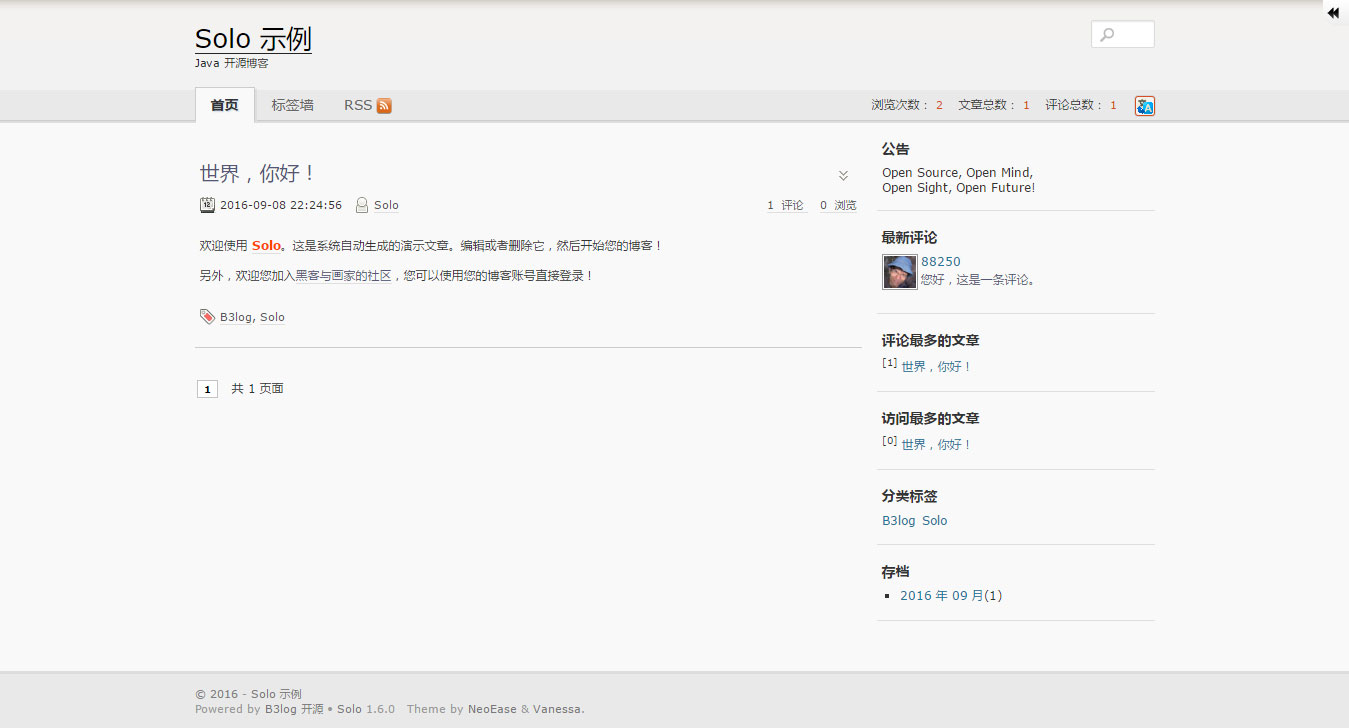Click the Vanessa link in footer
1349x728 pixels.
click(x=557, y=709)
